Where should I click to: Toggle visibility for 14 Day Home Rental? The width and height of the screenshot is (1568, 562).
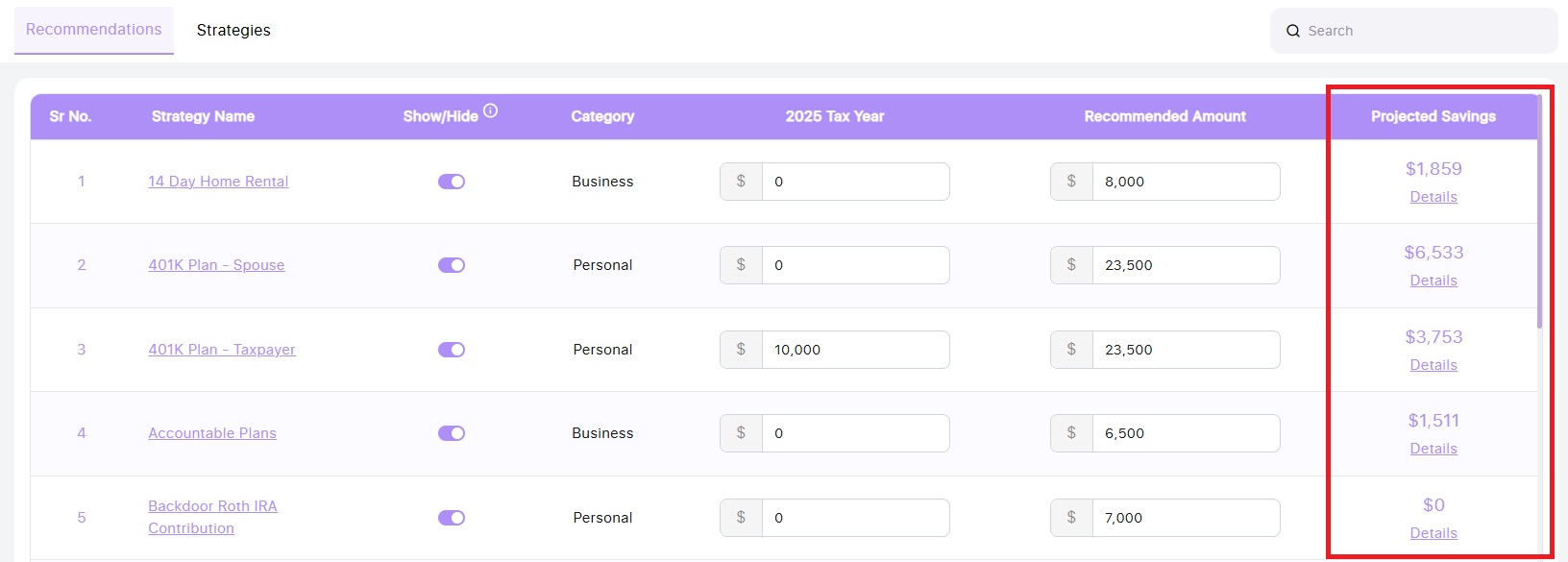click(x=452, y=182)
